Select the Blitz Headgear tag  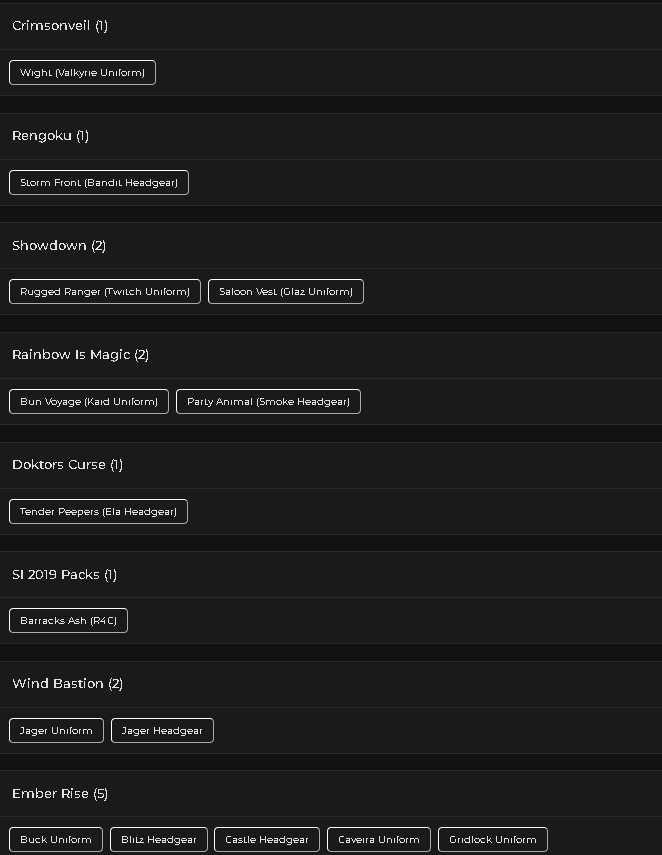159,840
